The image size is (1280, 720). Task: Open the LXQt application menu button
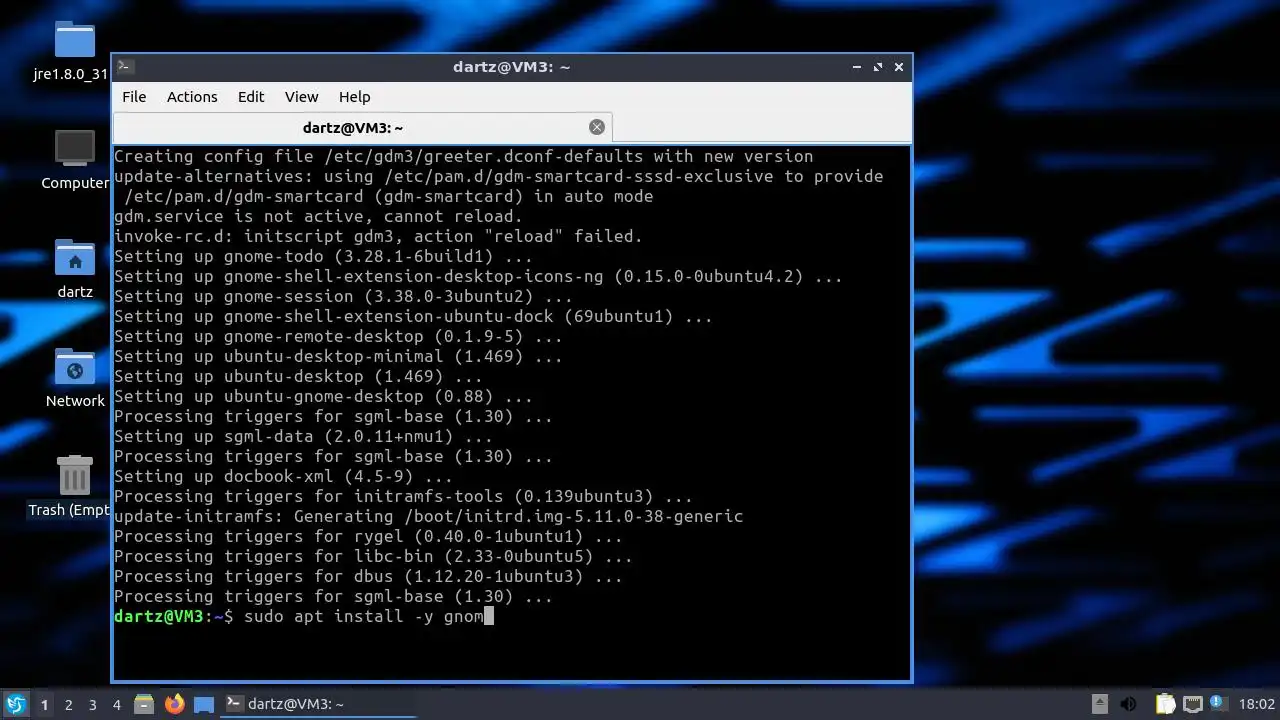tap(15, 704)
